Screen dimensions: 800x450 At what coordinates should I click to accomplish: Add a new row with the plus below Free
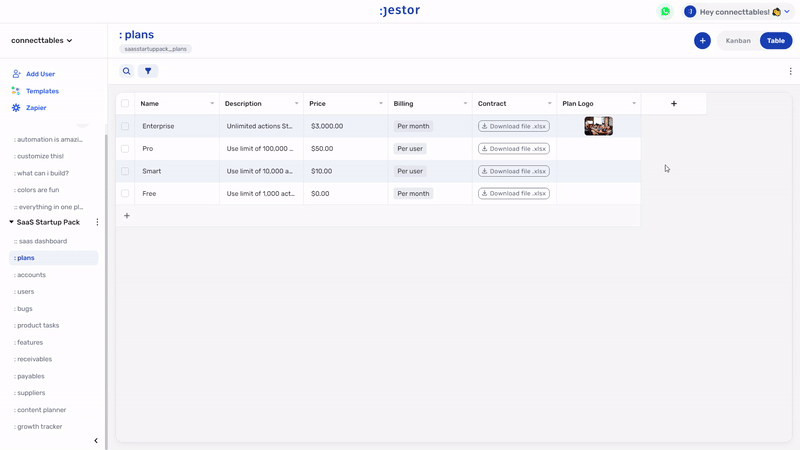pos(127,216)
